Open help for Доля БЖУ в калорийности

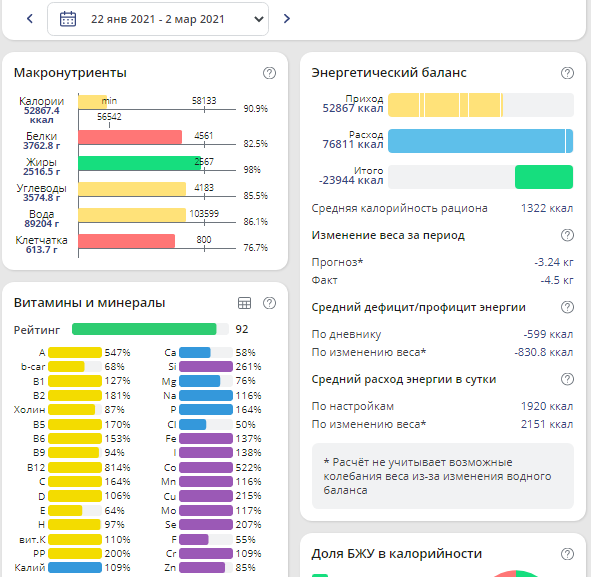click(567, 554)
